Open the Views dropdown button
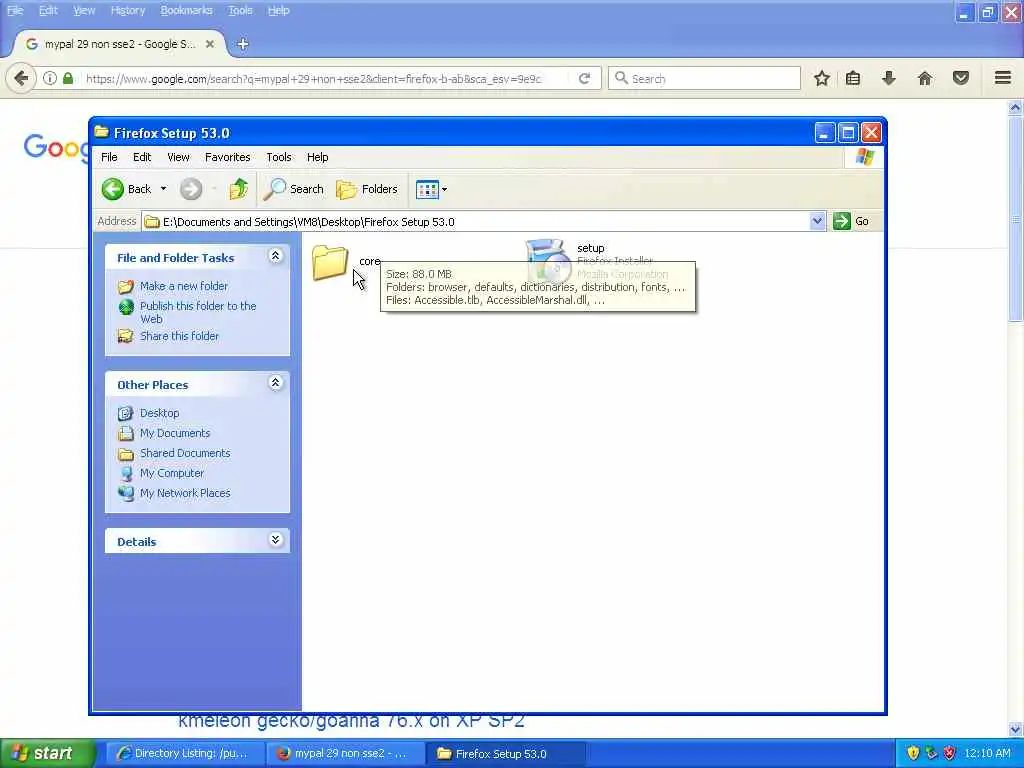 (432, 189)
